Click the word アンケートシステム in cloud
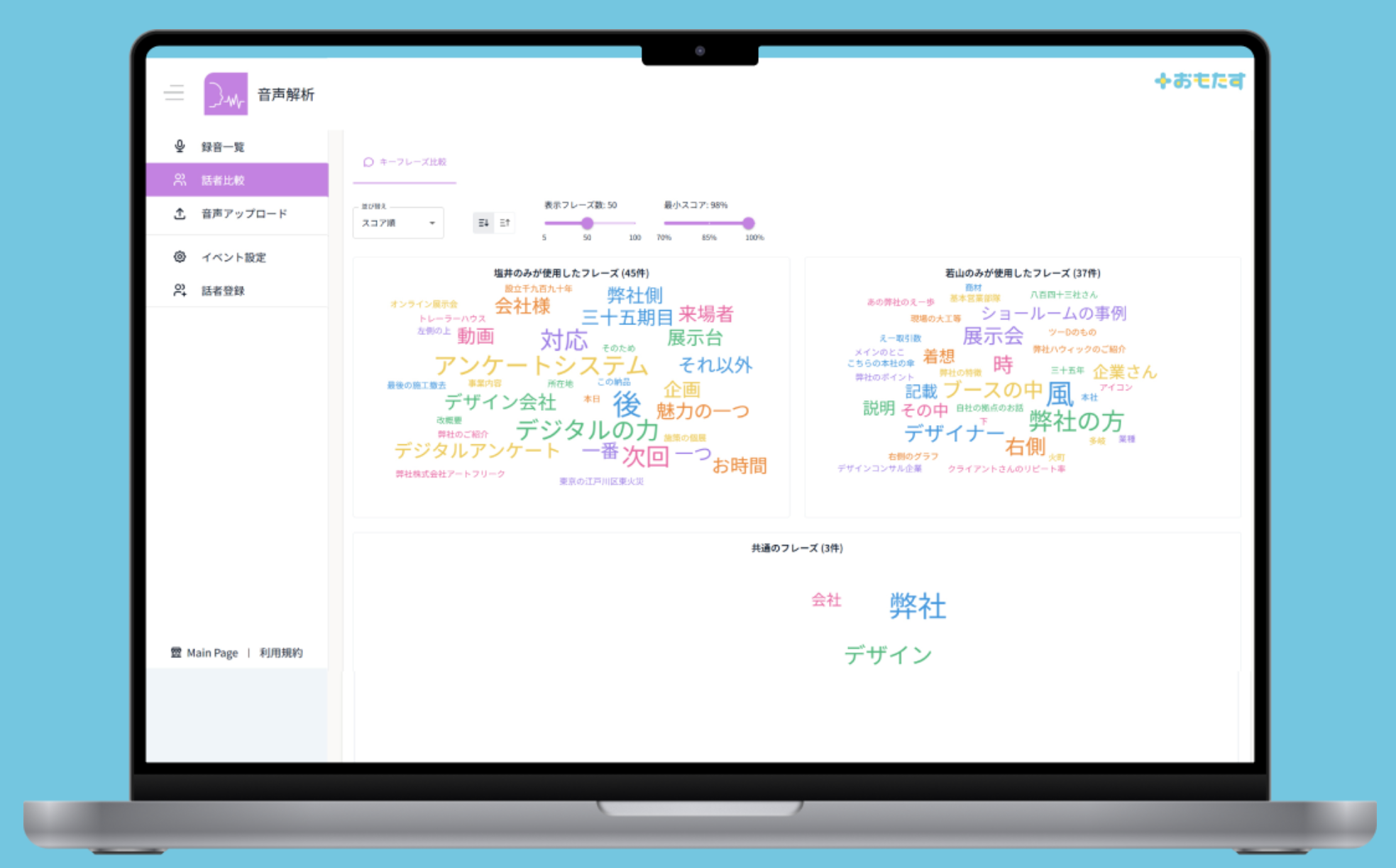Viewport: 1396px width, 868px height. pyautogui.click(x=541, y=366)
